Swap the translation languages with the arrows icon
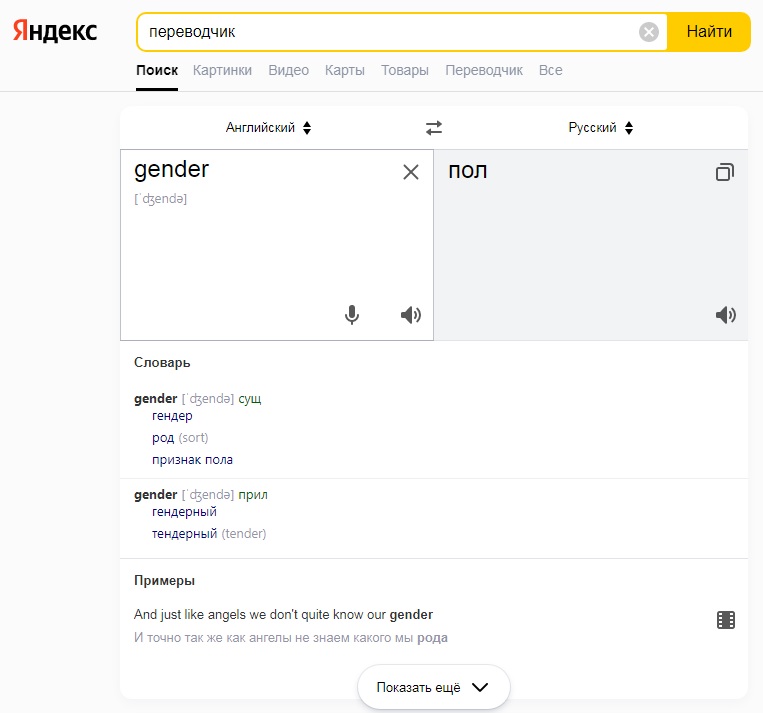The width and height of the screenshot is (763, 713). pos(434,128)
